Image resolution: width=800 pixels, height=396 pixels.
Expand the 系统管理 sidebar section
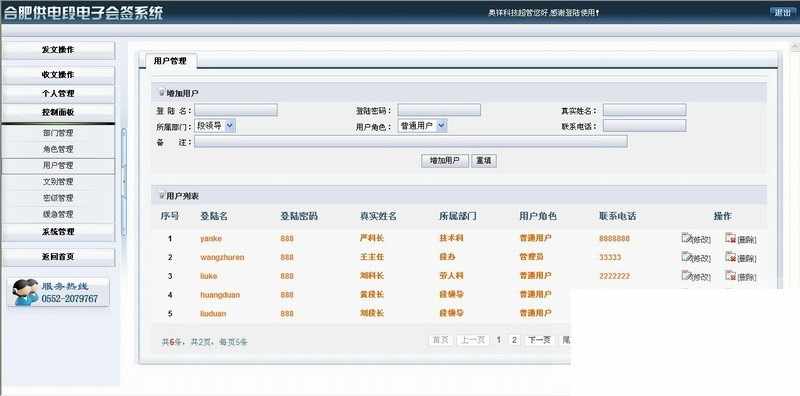click(x=58, y=232)
